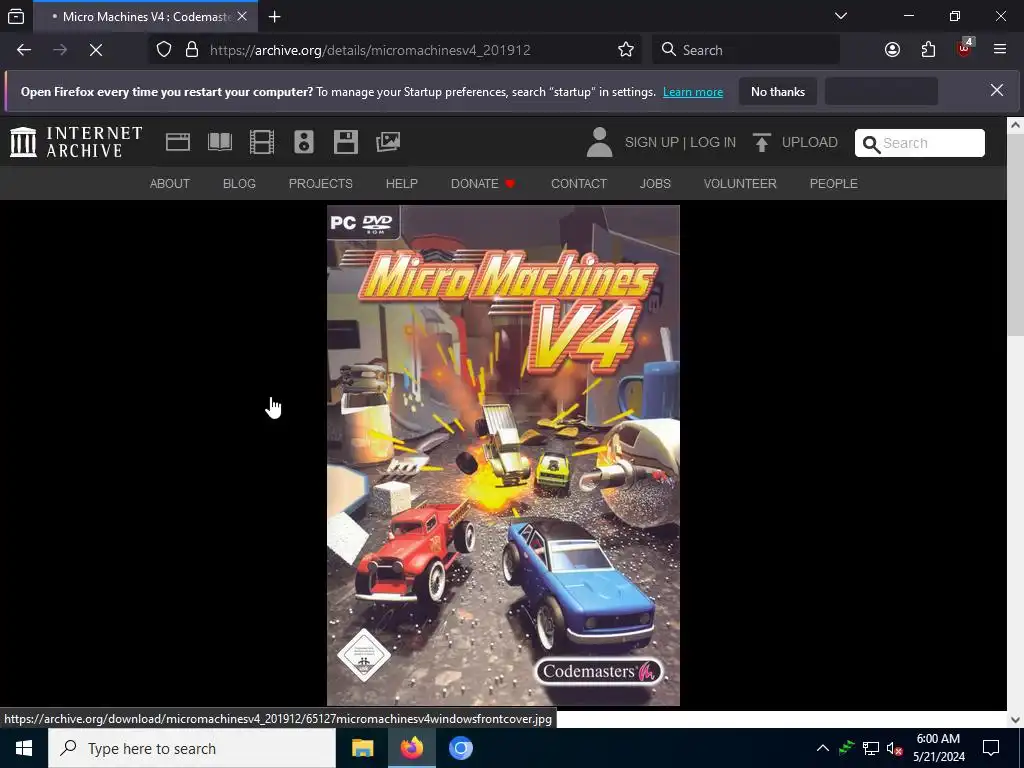Open the Internet Archive home logo
Screen dimensions: 1024x768
click(x=76, y=142)
